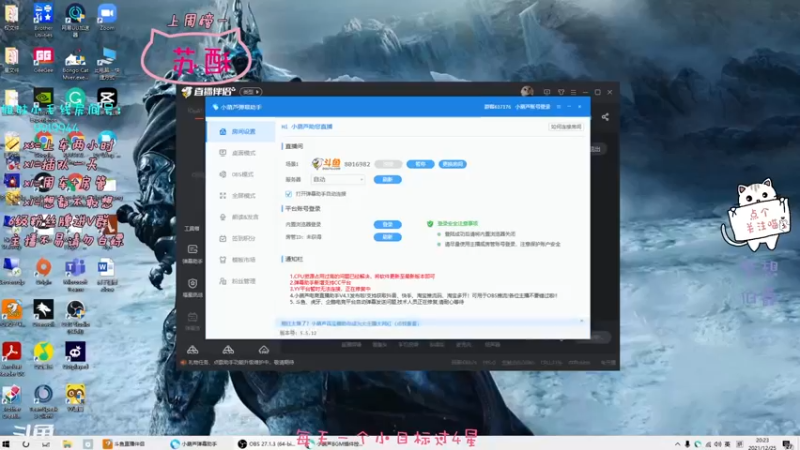Open the QQ音乐 desktop icon
Image resolution: width=800 pixels, height=450 pixels.
click(x=43, y=355)
